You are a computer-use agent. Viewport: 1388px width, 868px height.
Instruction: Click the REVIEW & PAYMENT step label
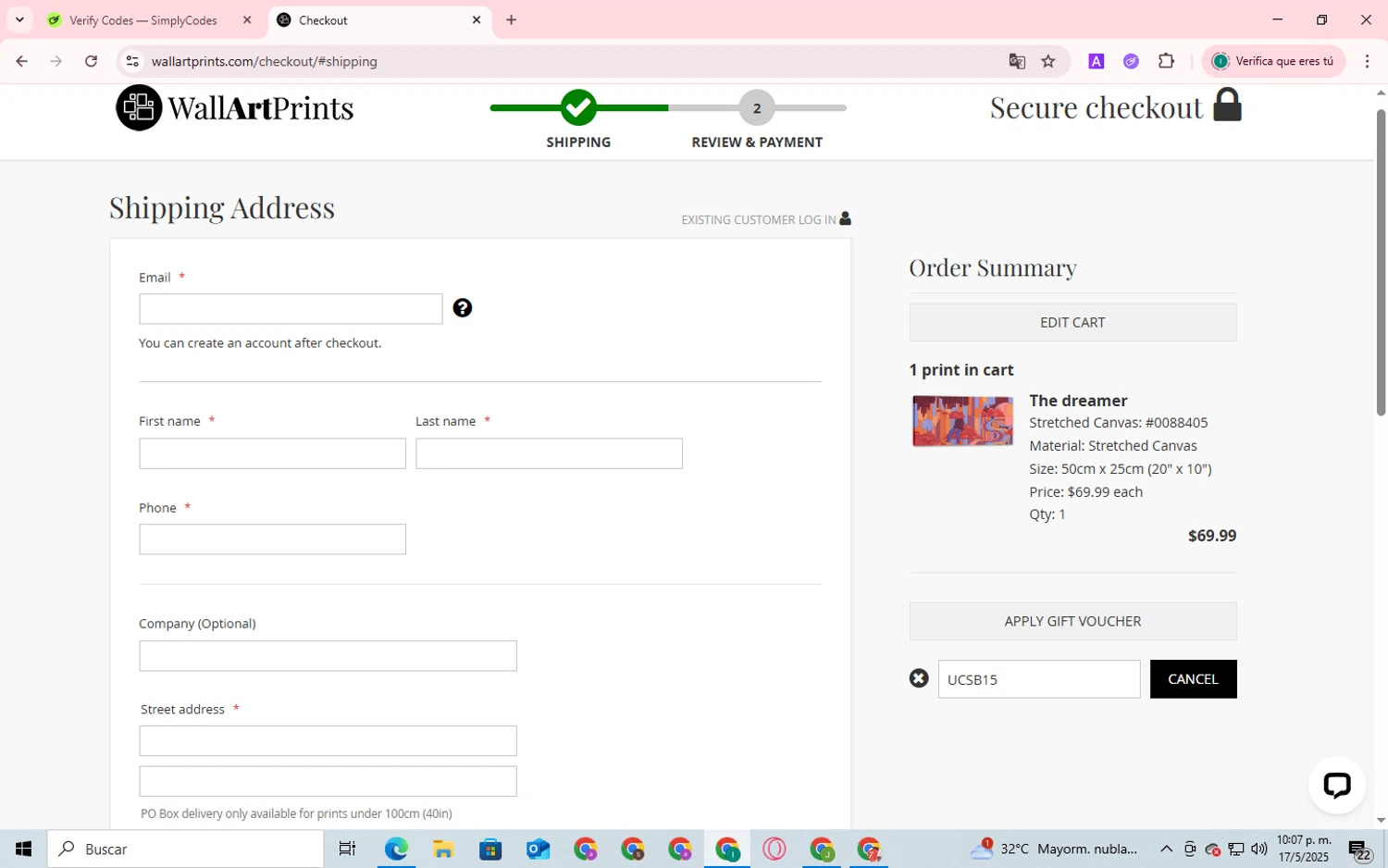click(x=757, y=143)
